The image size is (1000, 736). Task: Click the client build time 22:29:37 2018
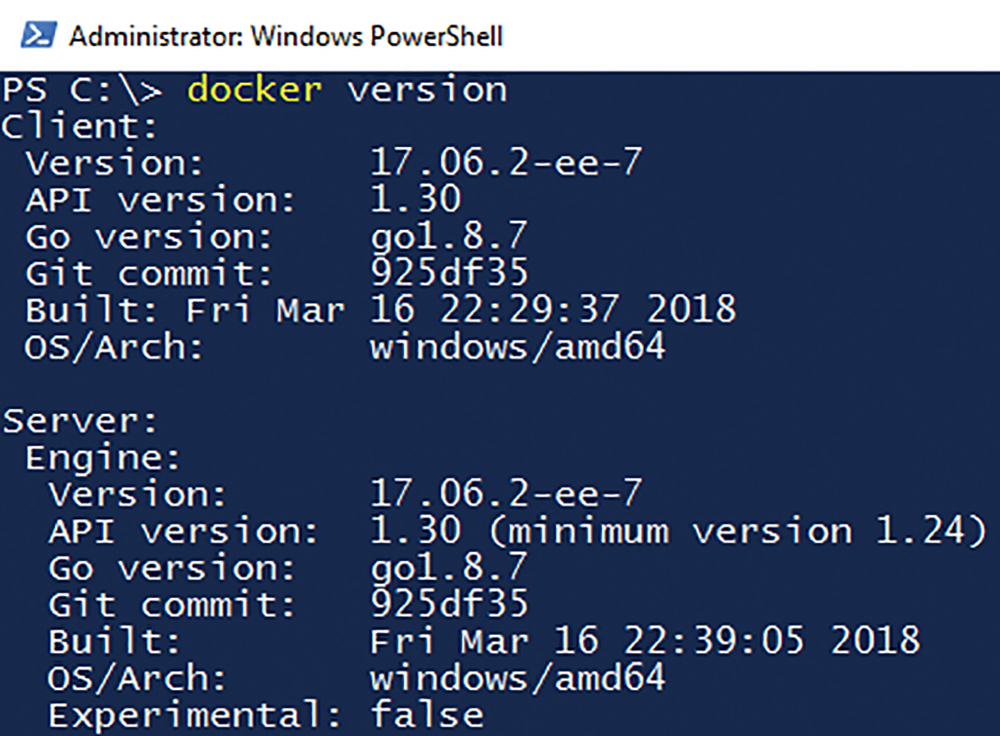pos(587,310)
